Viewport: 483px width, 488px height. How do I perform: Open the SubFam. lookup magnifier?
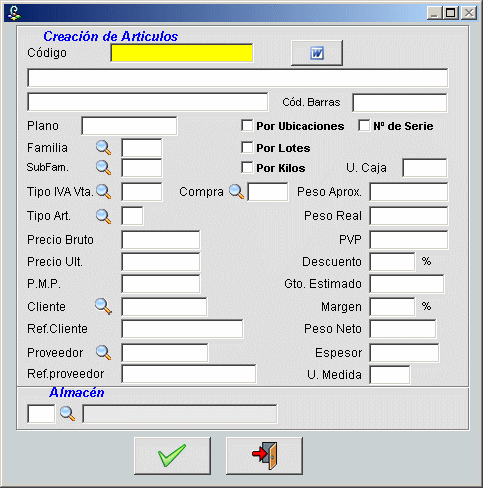103,168
